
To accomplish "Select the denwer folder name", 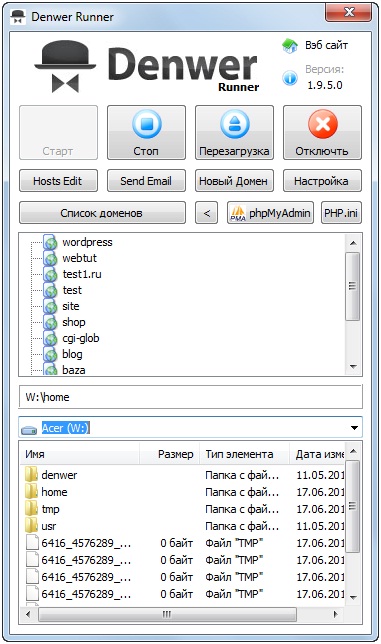I will click(x=59, y=475).
